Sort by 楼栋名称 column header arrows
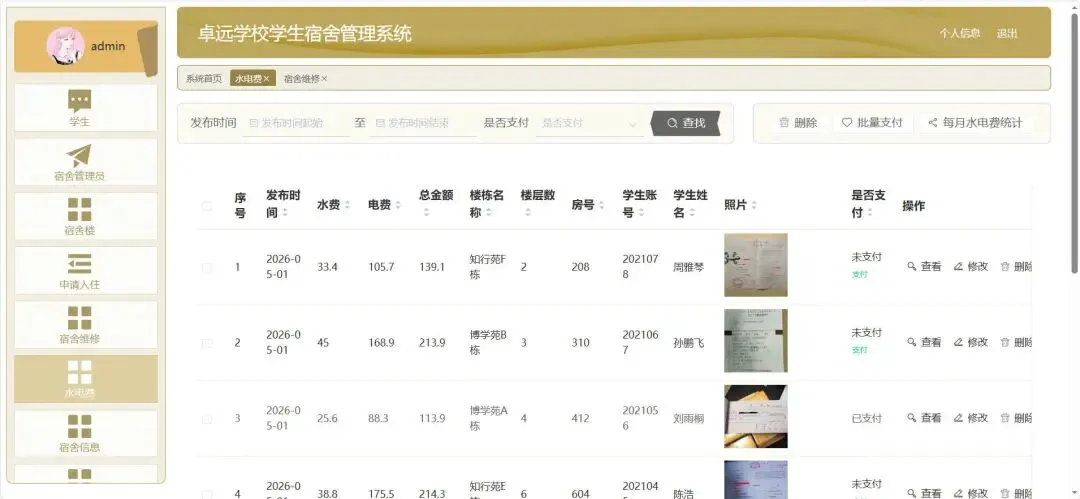Viewport: 1080px width, 499px height. pos(488,214)
